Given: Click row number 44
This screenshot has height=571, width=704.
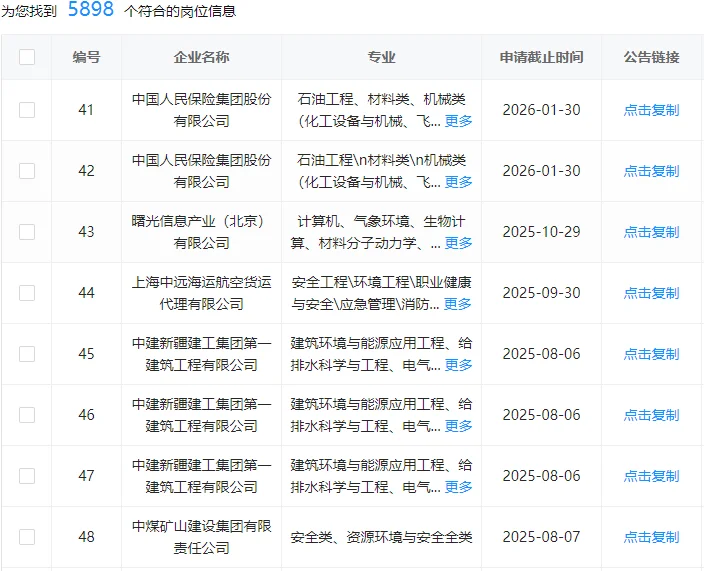Looking at the screenshot, I should (x=86, y=293).
